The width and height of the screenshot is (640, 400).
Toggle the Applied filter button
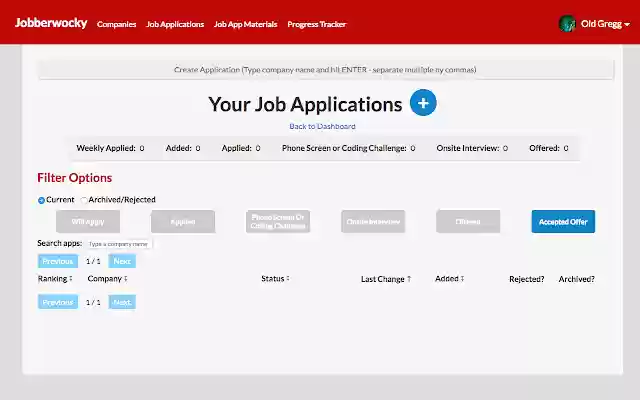tap(183, 222)
